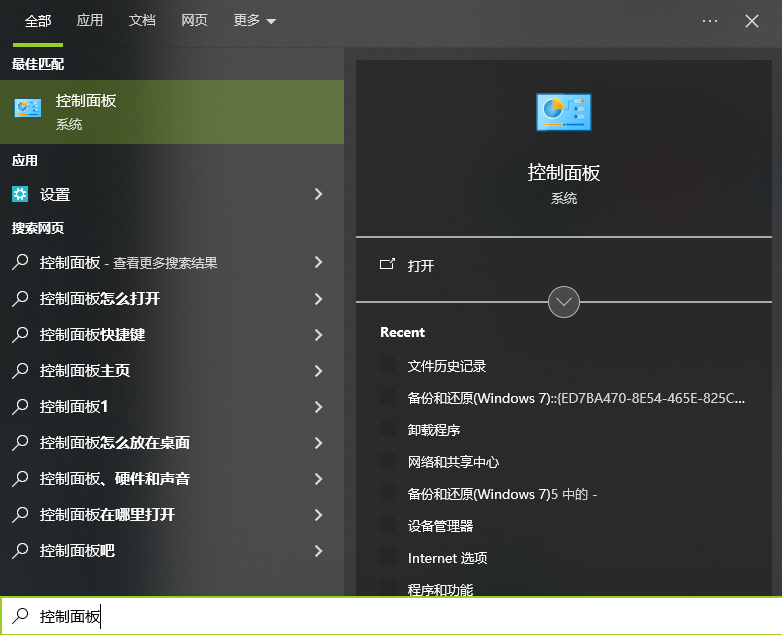The height and width of the screenshot is (635, 782).
Task: Click search icon beside 控制面板怎么打开
Action: click(x=20, y=298)
